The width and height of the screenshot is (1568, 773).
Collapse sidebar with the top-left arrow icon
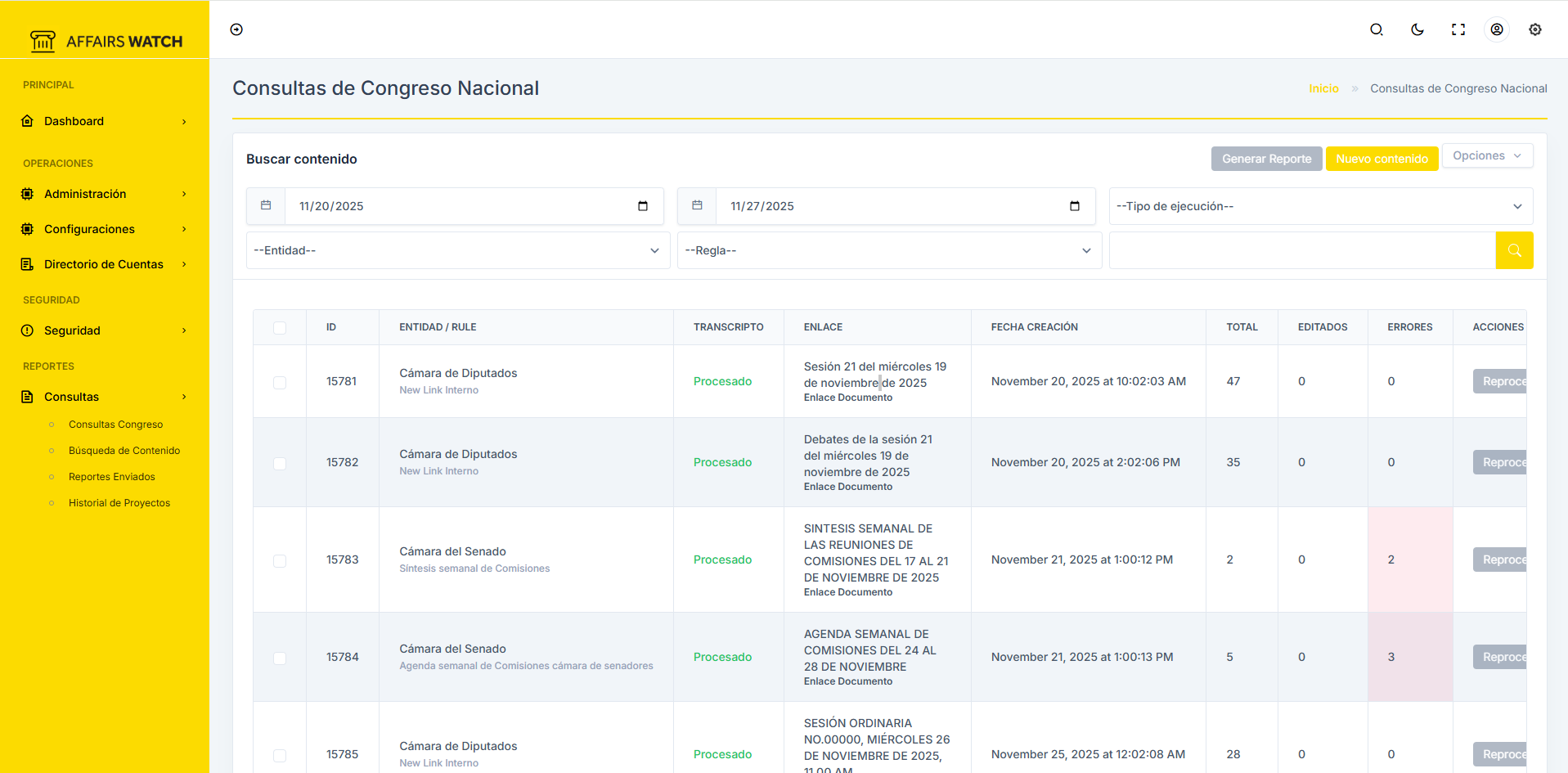tap(236, 29)
